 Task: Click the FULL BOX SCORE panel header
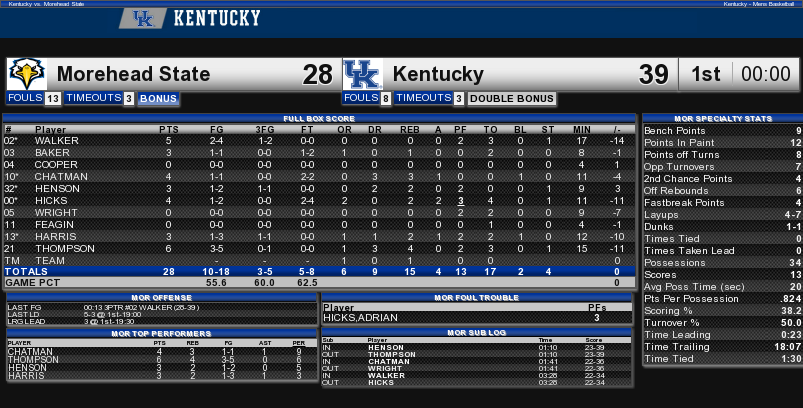coord(320,118)
